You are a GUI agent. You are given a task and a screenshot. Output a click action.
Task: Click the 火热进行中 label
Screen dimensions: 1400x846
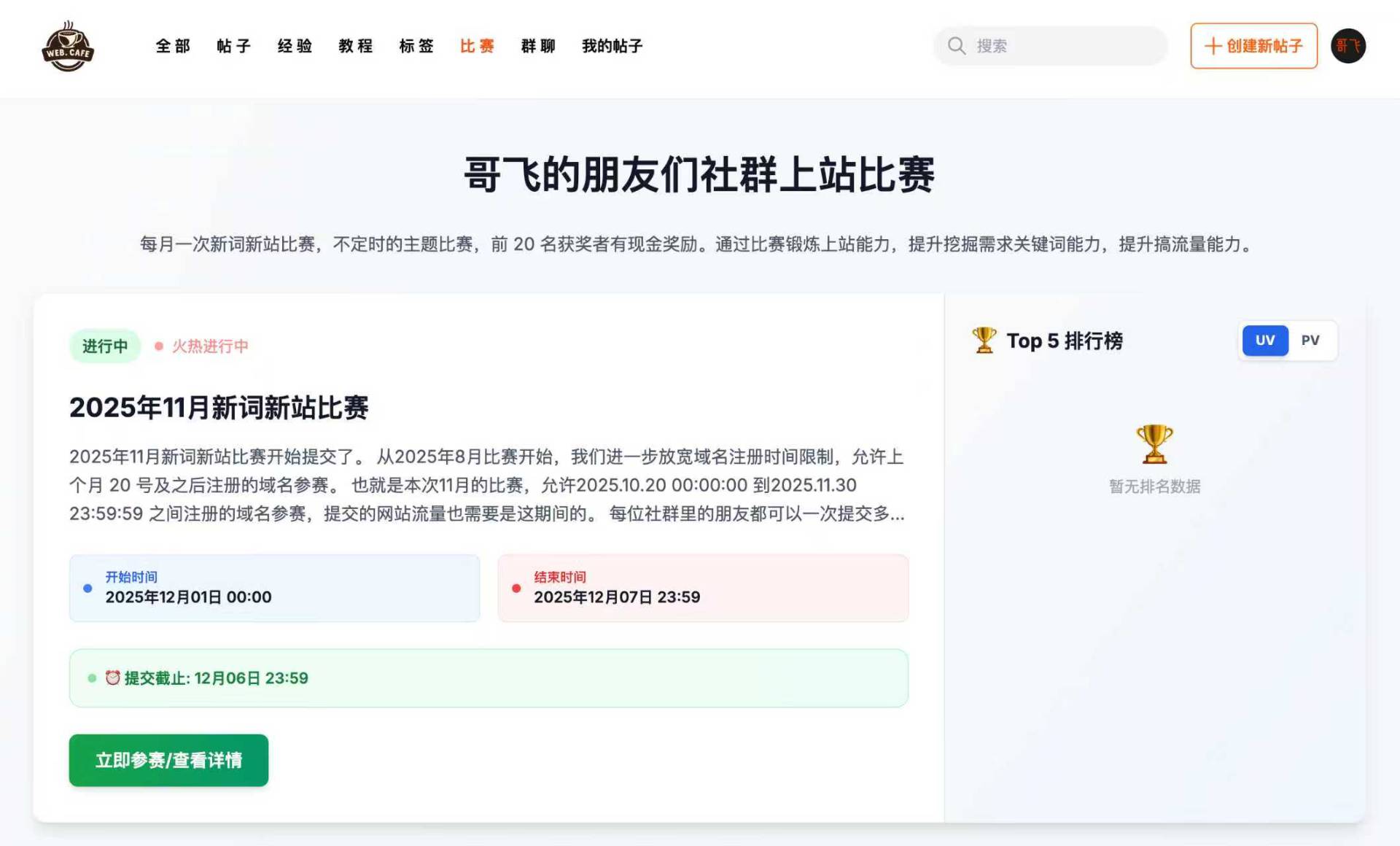(210, 346)
